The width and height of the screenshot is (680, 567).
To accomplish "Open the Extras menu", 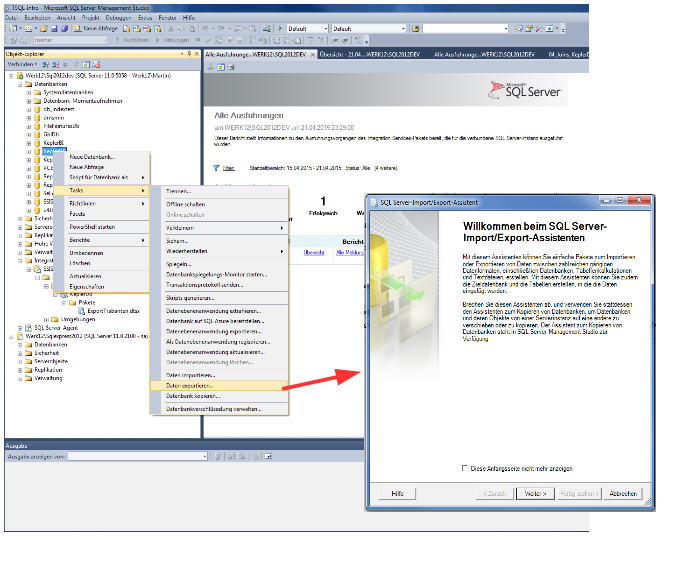I will [x=145, y=18].
